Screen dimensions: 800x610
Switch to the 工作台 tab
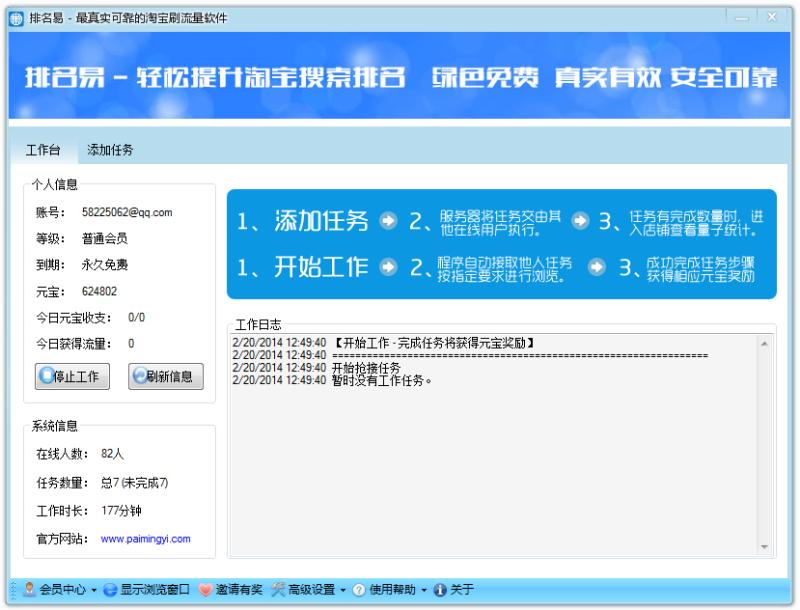point(43,150)
